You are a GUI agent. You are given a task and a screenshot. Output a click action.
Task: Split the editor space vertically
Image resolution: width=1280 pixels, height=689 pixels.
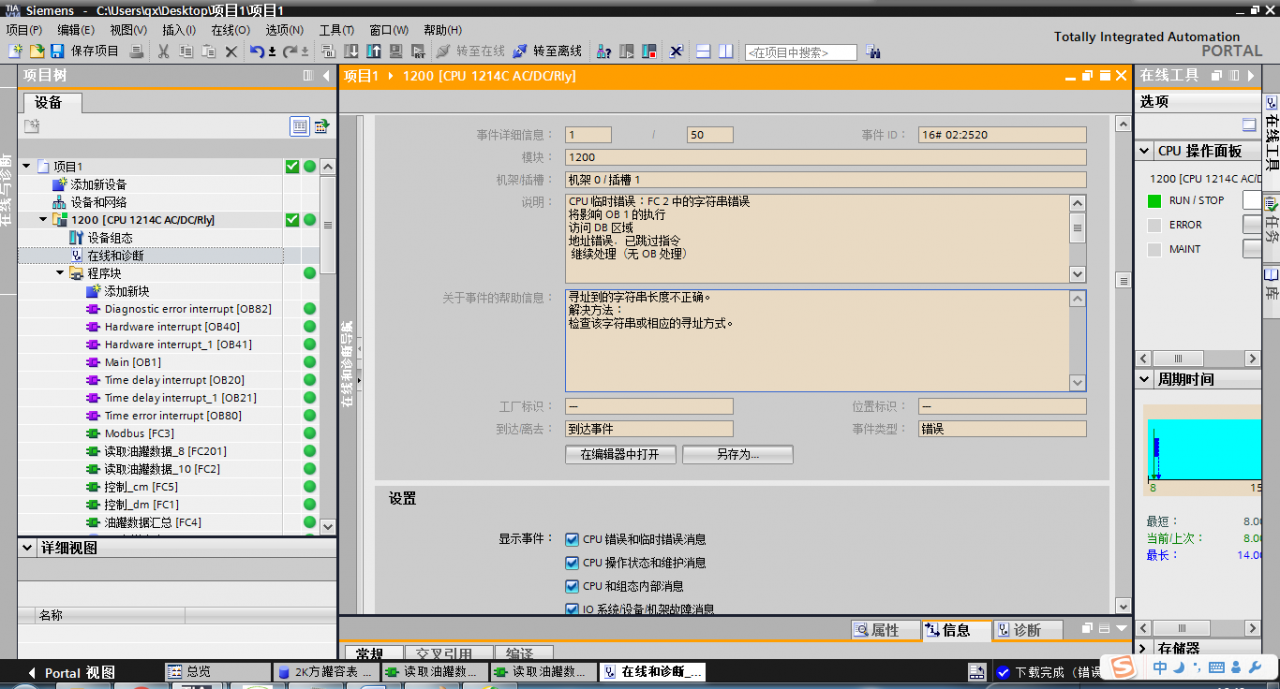[x=726, y=51]
